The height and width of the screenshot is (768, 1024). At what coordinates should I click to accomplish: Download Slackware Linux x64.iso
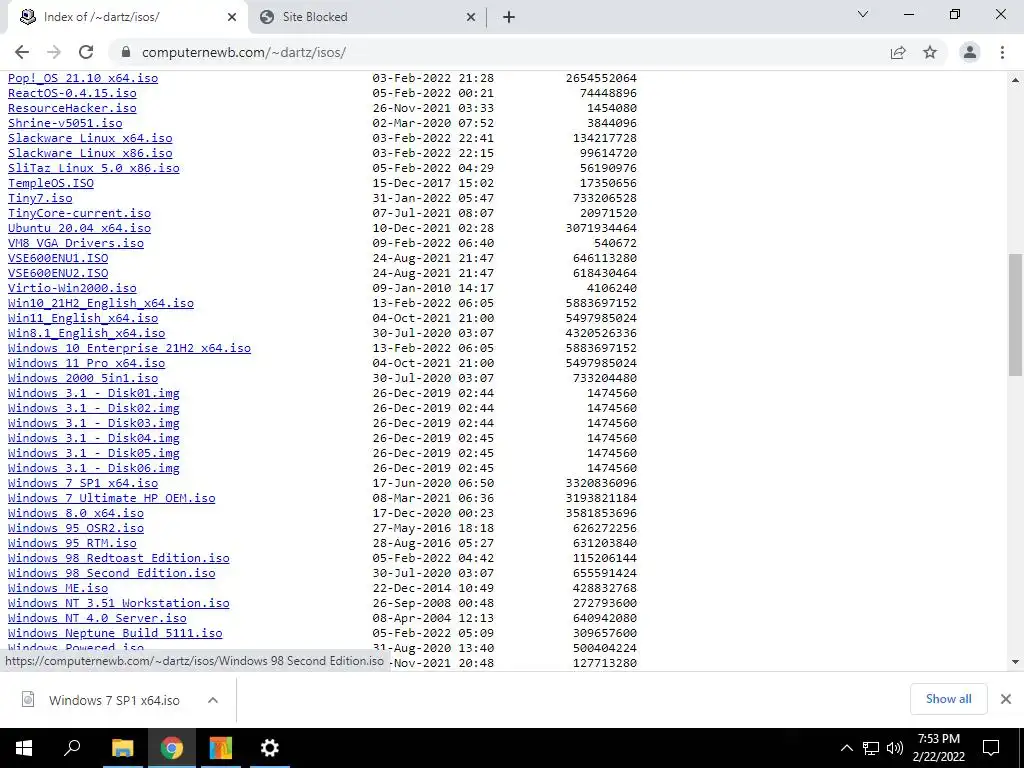click(90, 138)
